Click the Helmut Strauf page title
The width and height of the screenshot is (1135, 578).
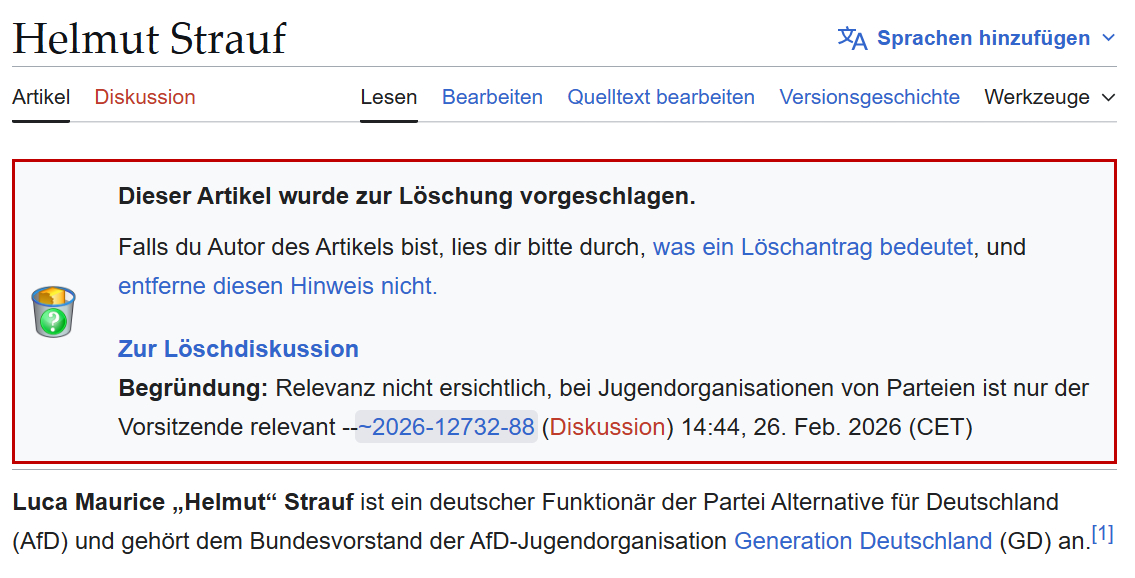click(x=149, y=38)
